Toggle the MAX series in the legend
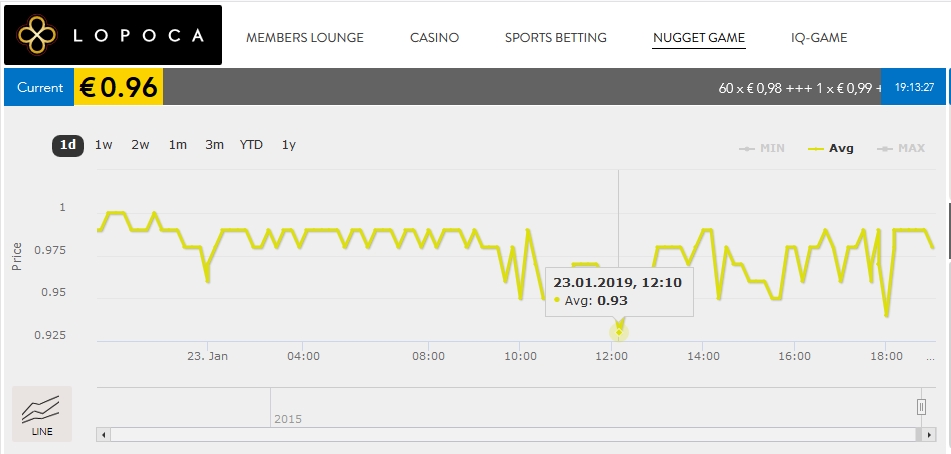This screenshot has height=454, width=951. coord(901,148)
